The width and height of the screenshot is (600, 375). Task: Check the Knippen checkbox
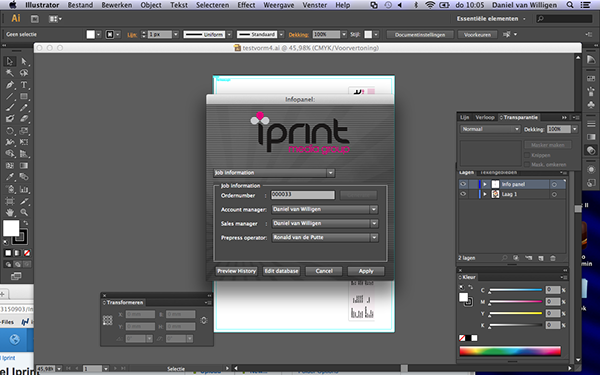tap(527, 155)
